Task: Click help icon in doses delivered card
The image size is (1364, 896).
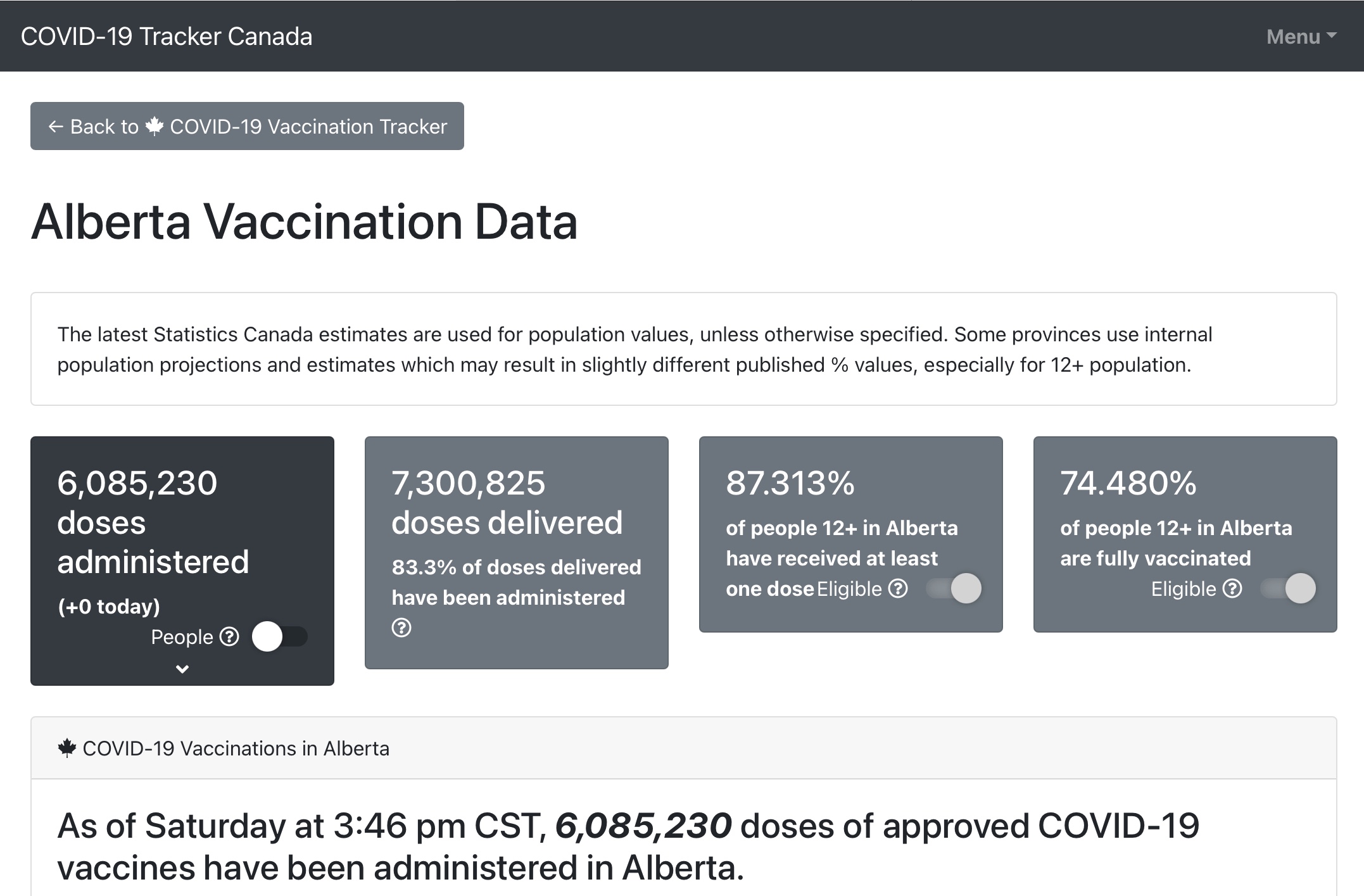Action: coord(401,628)
